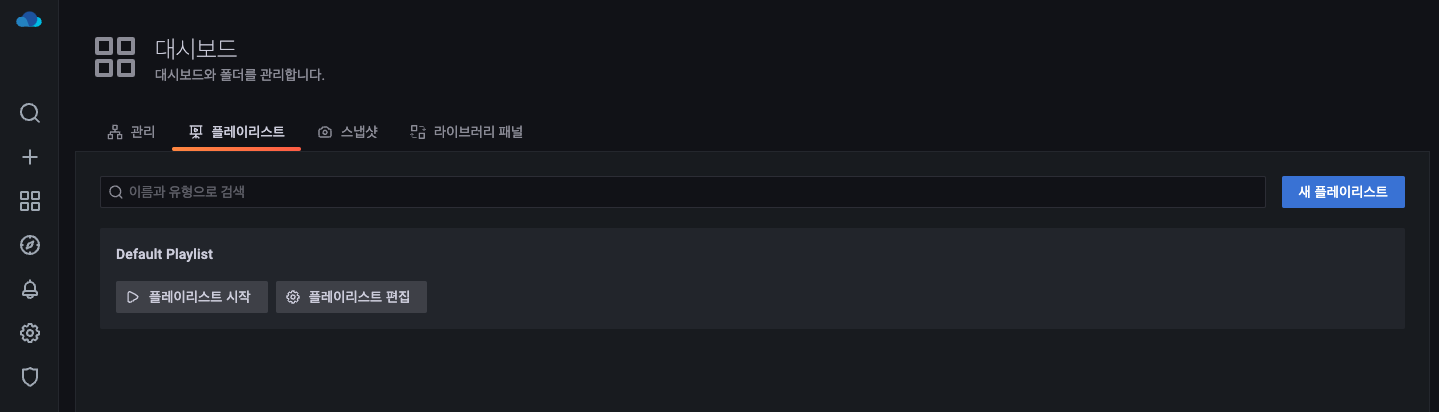Open the 라이브러리 패널 tab
This screenshot has height=412, width=1439.
click(x=467, y=132)
